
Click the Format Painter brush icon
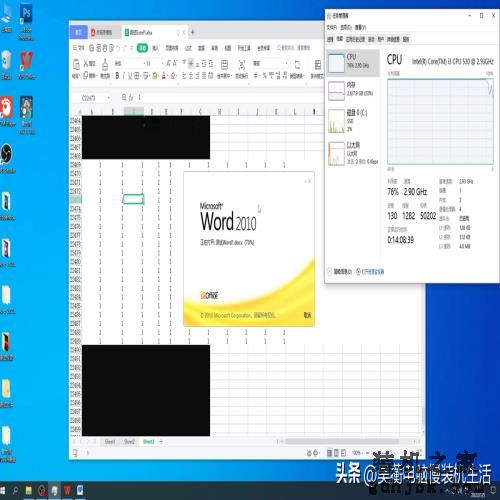click(x=105, y=64)
